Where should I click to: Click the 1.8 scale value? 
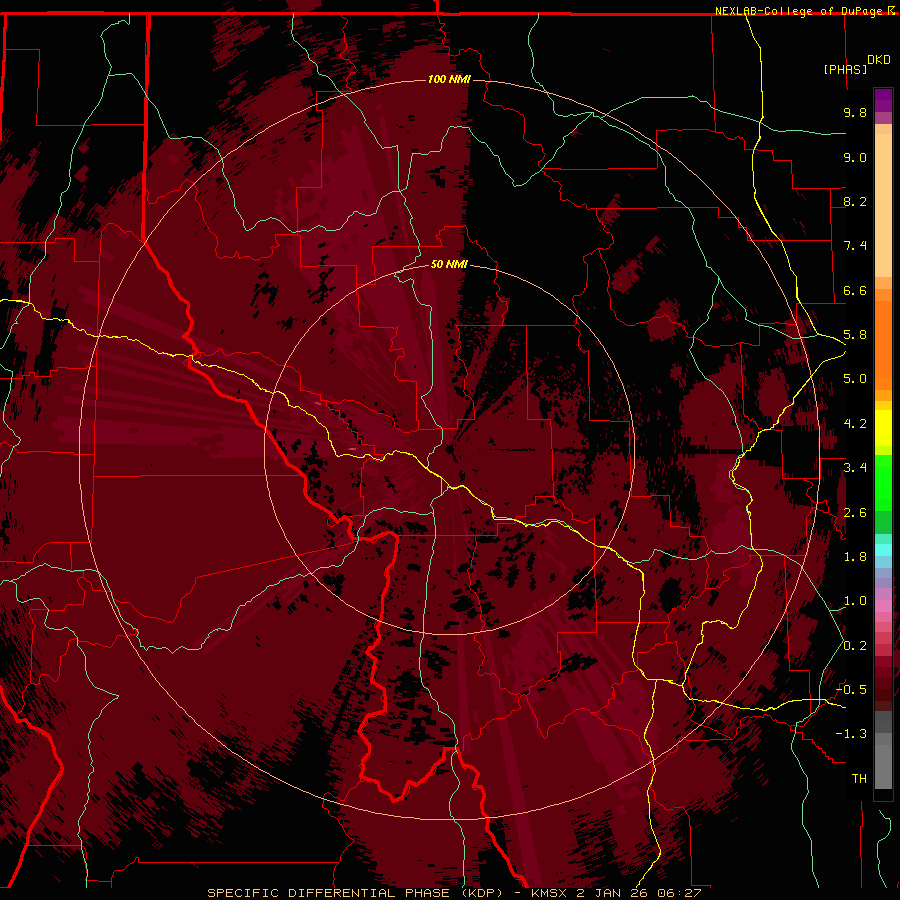[855, 557]
